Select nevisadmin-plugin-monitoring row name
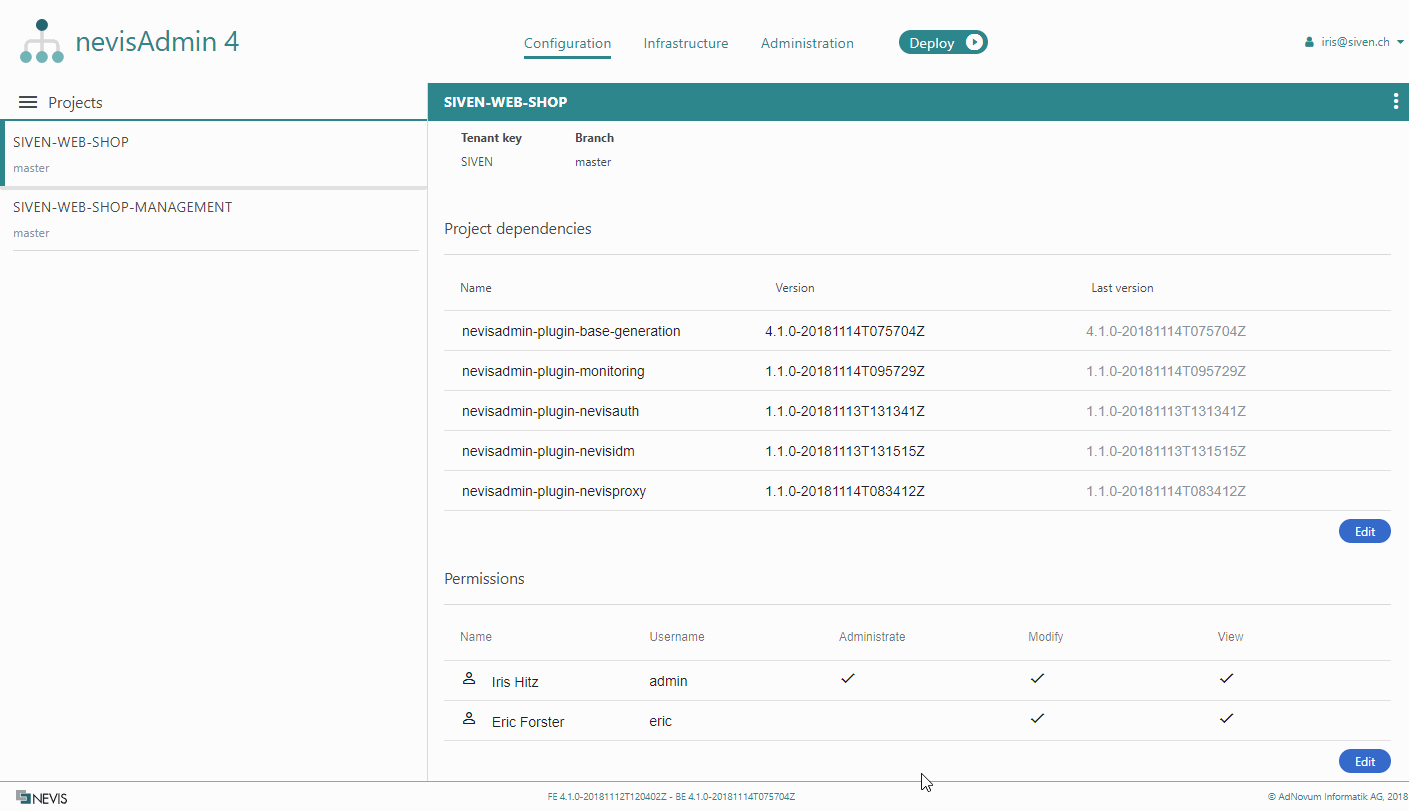Viewport: 1409px width, 811px height. click(x=553, y=371)
